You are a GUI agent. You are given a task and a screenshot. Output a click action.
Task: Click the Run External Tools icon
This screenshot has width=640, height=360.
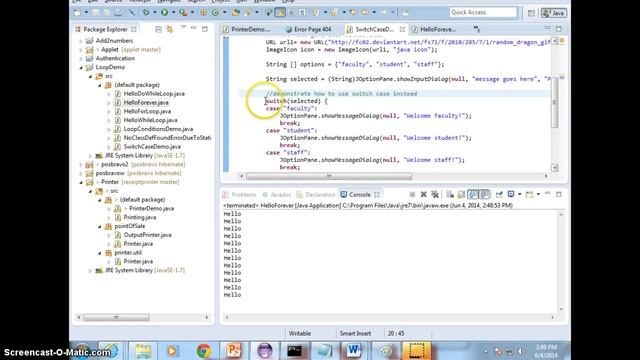point(183,13)
